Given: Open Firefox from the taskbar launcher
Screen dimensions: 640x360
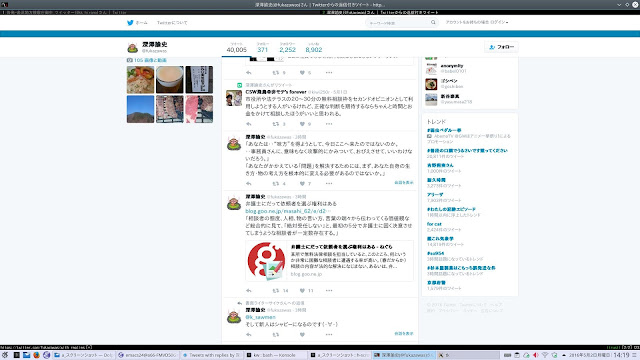Looking at the screenshot, I should pyautogui.click(x=36, y=355).
